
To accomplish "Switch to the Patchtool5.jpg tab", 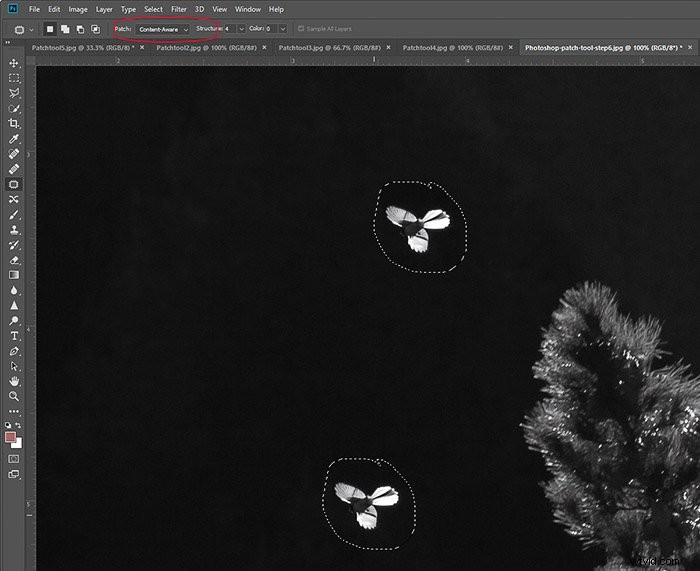I will (x=83, y=47).
